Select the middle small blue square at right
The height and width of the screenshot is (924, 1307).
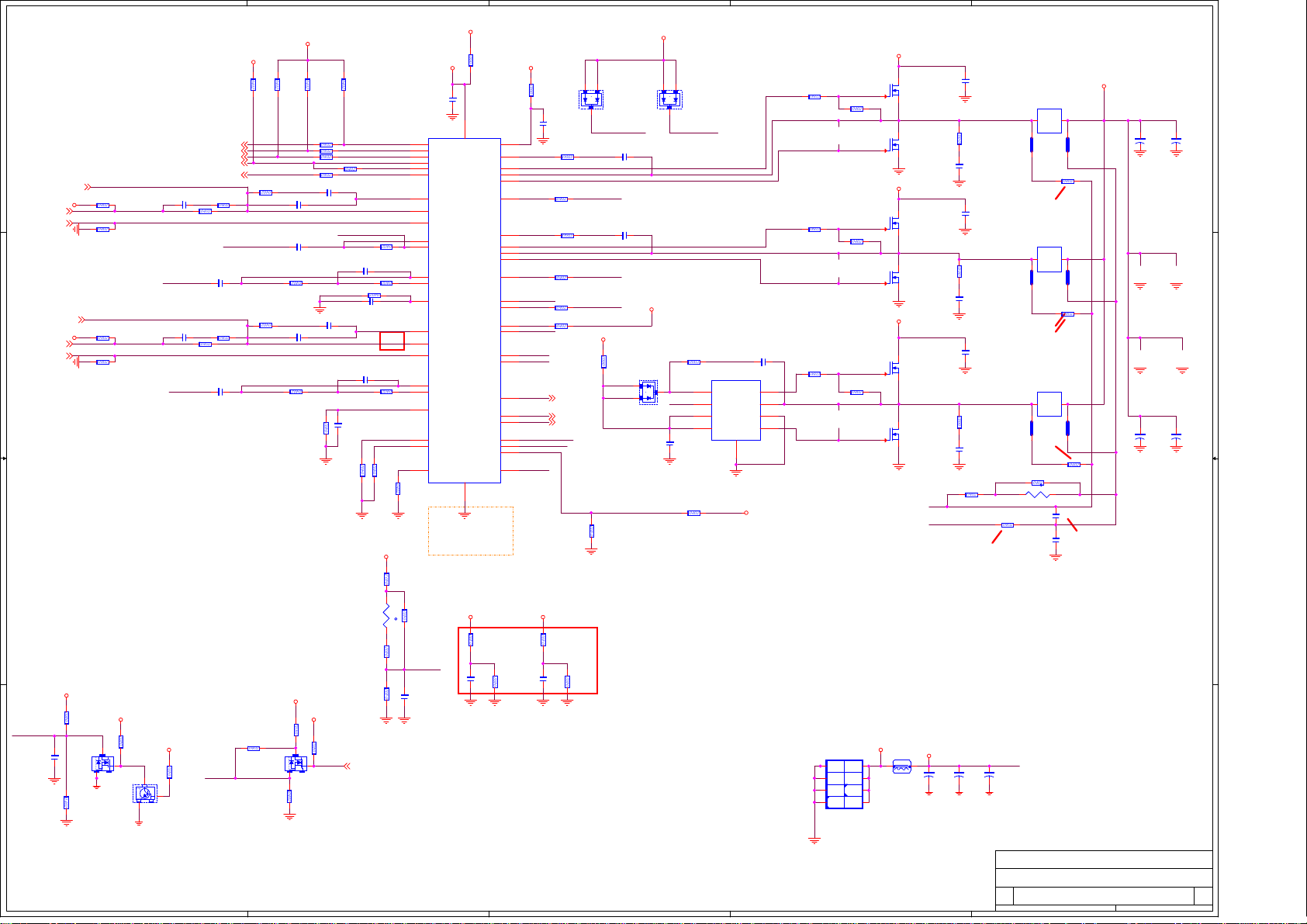coord(1049,259)
